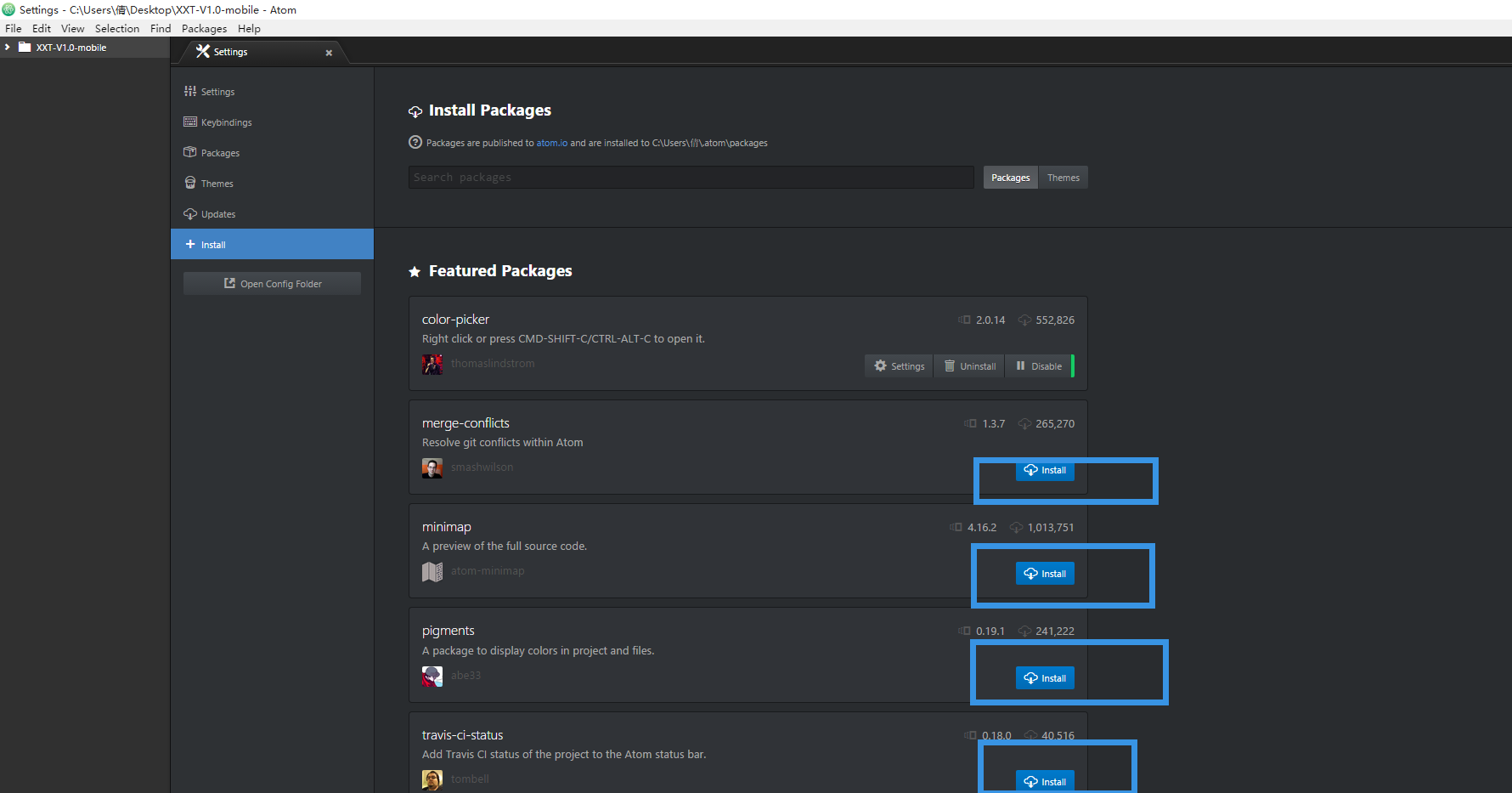This screenshot has height=793, width=1512.
Task: Click the color-picker version icon near 2.0.14
Action: [964, 320]
